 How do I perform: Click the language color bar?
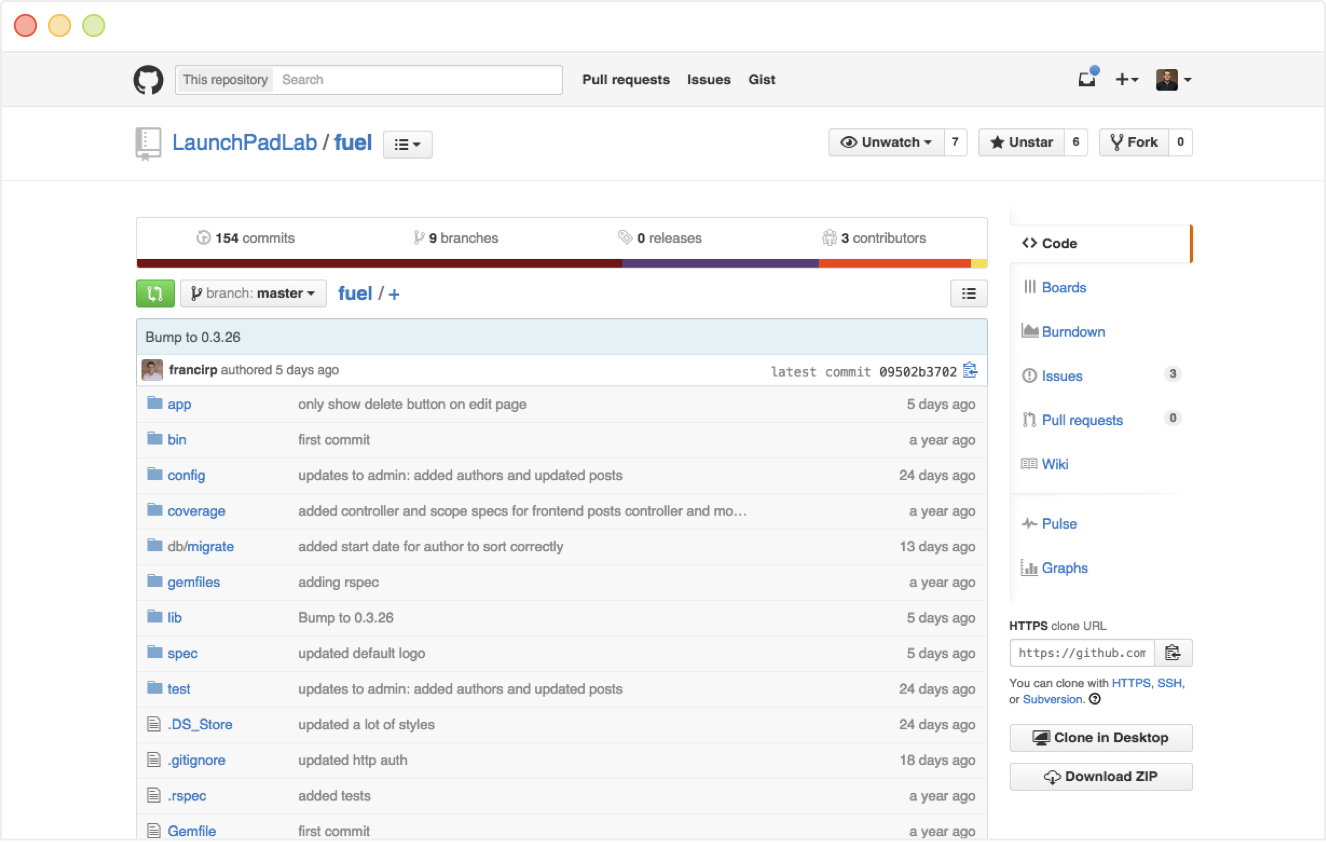[561, 264]
